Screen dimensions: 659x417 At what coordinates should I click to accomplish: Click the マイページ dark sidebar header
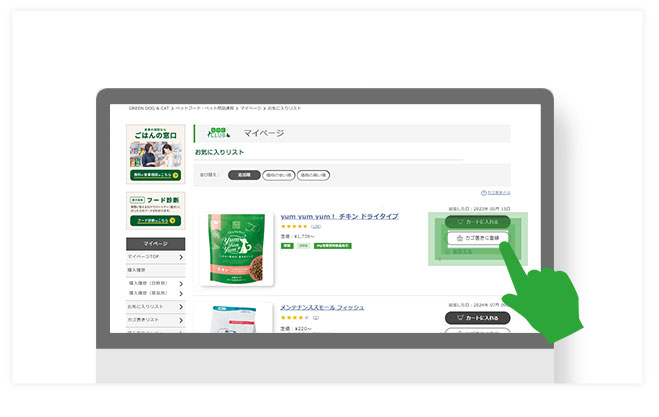tap(156, 244)
